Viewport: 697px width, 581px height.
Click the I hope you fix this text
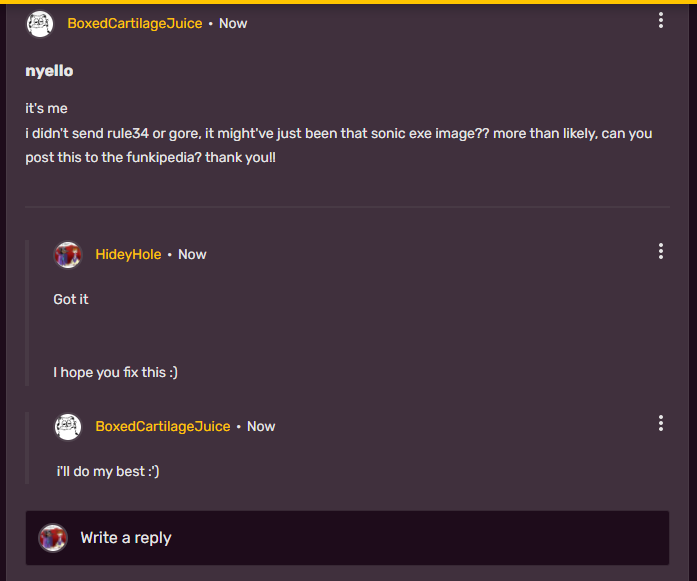tap(115, 373)
